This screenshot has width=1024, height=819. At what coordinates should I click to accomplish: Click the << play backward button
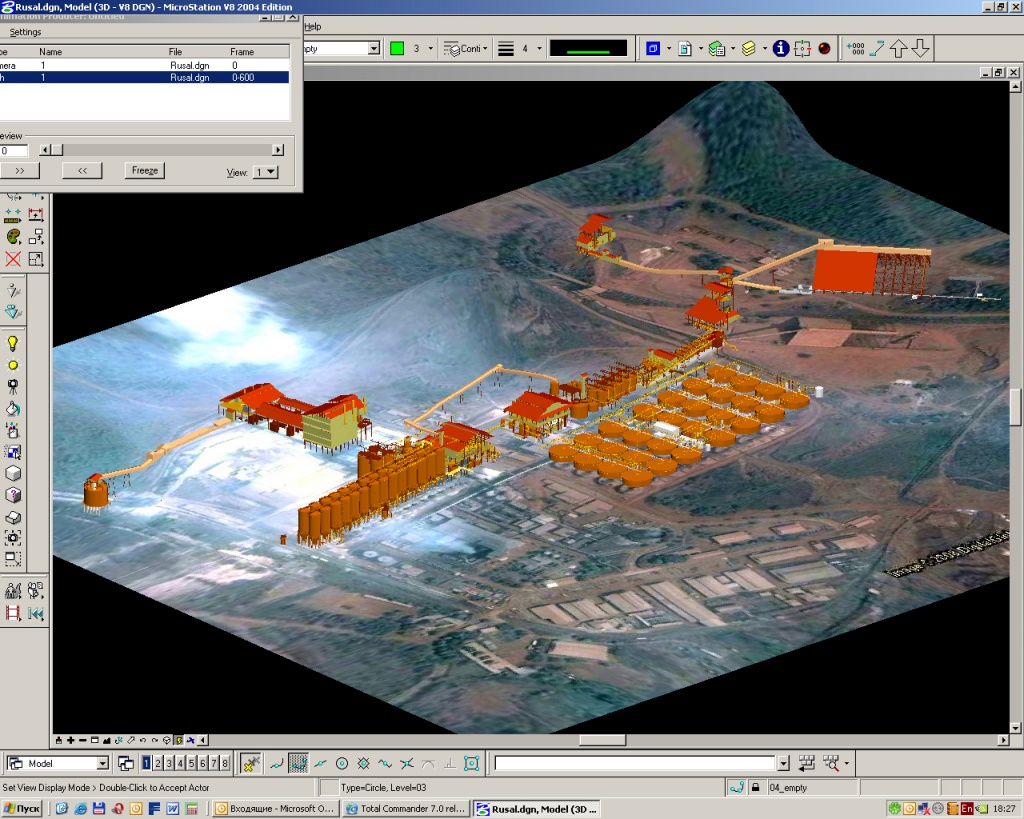point(82,170)
